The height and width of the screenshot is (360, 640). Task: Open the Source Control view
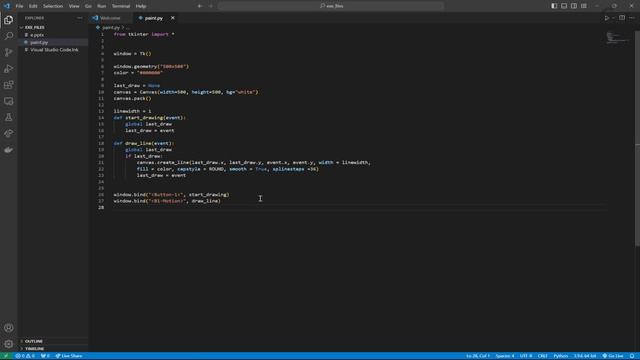tap(9, 52)
